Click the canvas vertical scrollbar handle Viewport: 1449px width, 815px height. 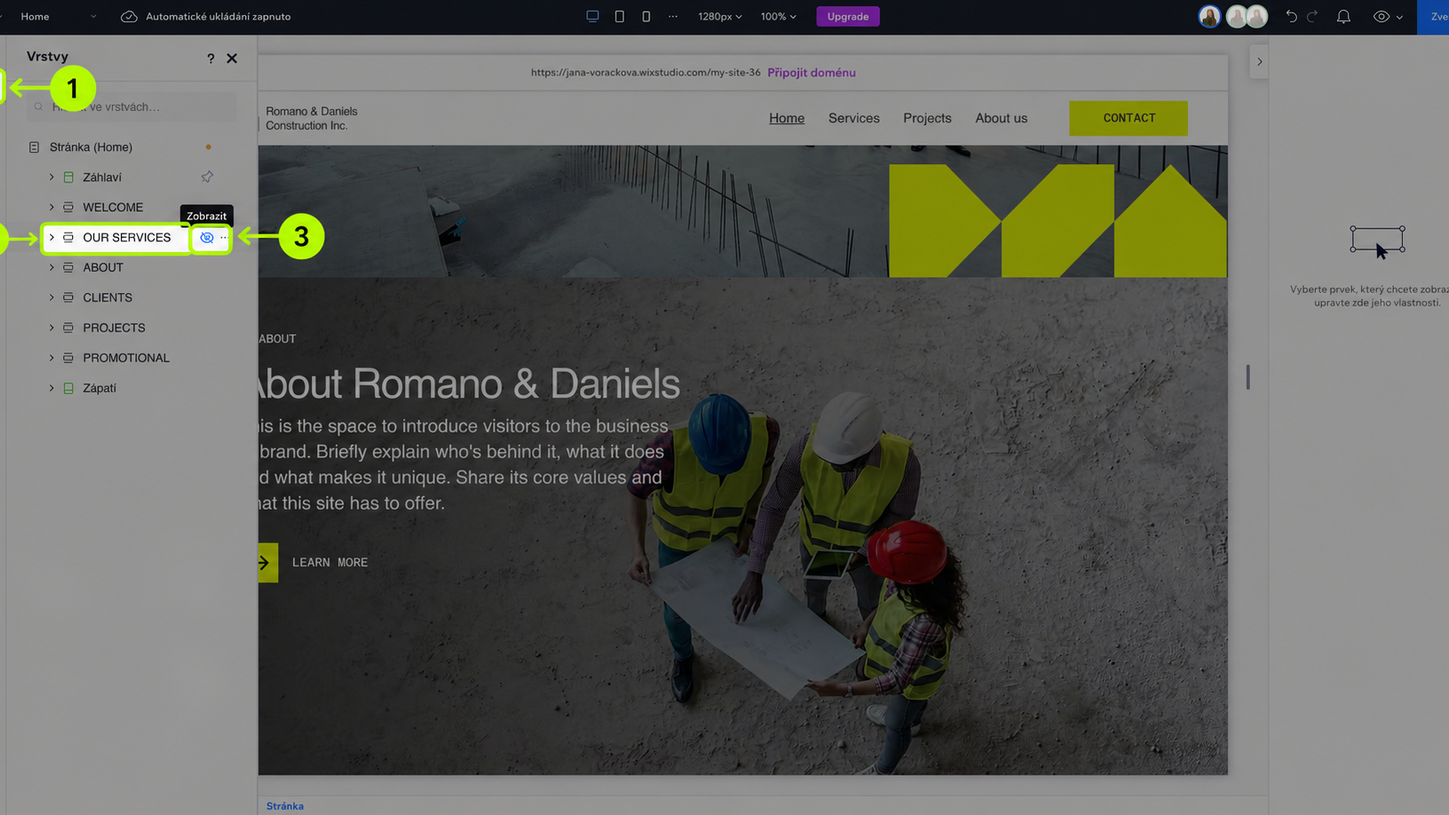pos(1247,377)
